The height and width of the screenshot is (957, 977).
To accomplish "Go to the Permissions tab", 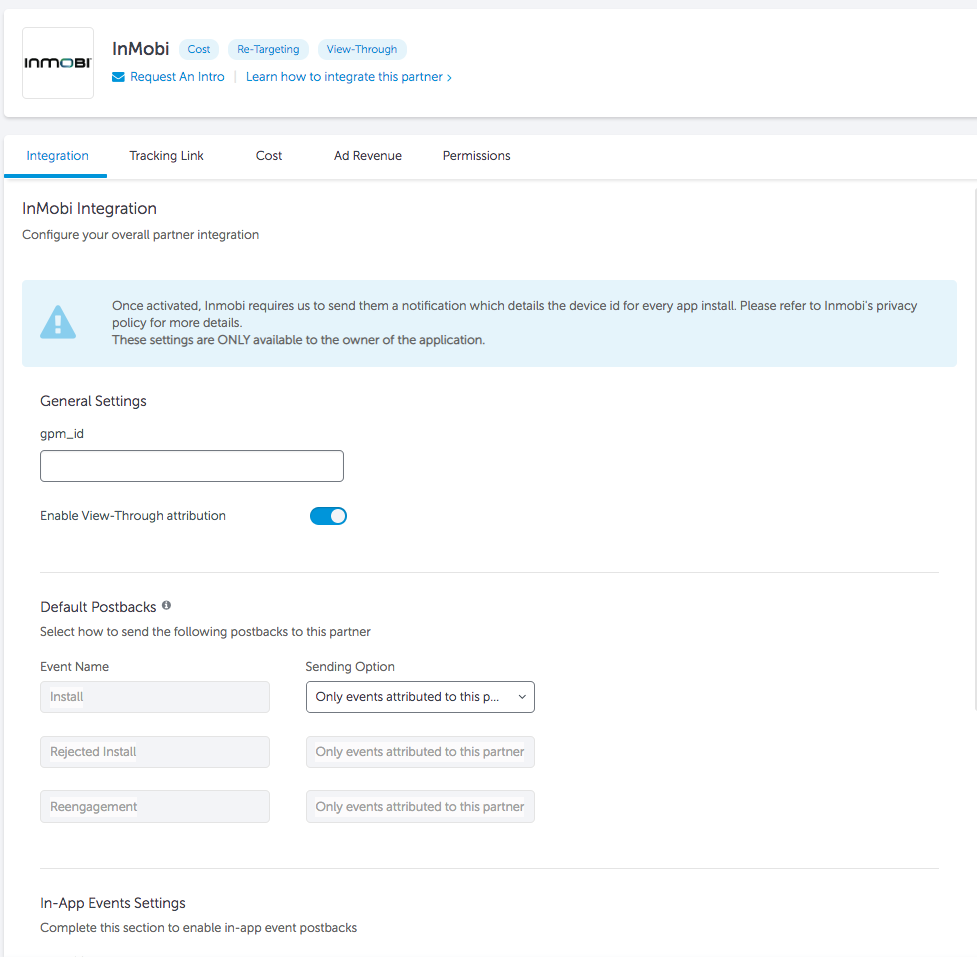I will (477, 156).
